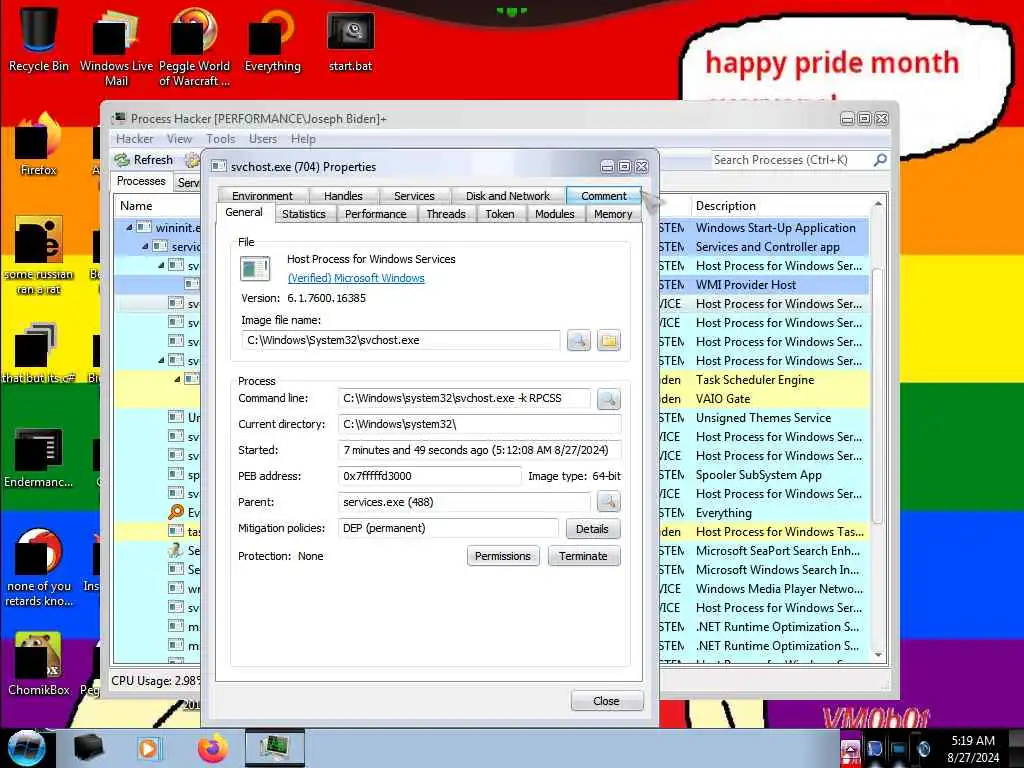The width and height of the screenshot is (1024, 768).
Task: Open the Users menu
Action: pyautogui.click(x=263, y=139)
